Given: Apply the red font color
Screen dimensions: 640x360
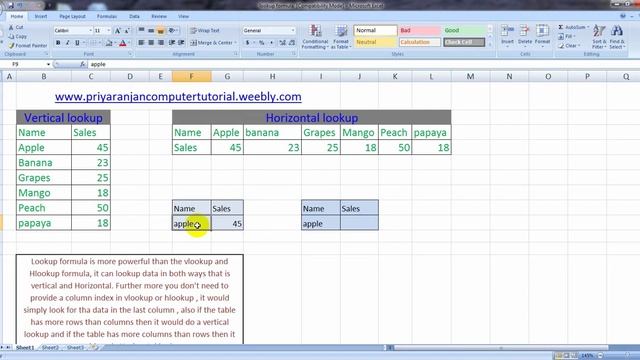Looking at the screenshot, I should (x=122, y=43).
